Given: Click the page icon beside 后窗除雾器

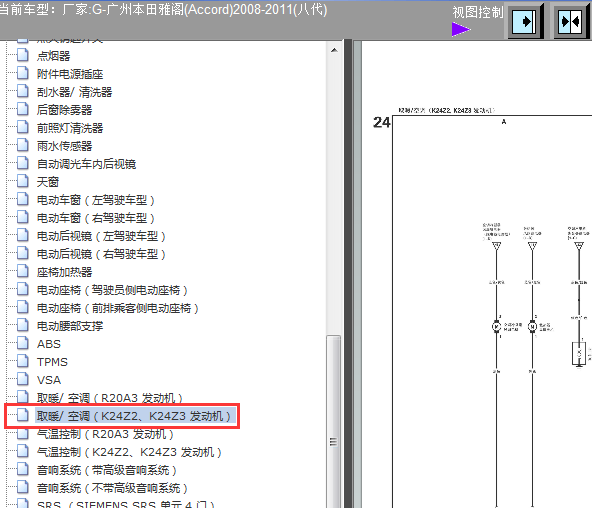Looking at the screenshot, I should point(23,109).
